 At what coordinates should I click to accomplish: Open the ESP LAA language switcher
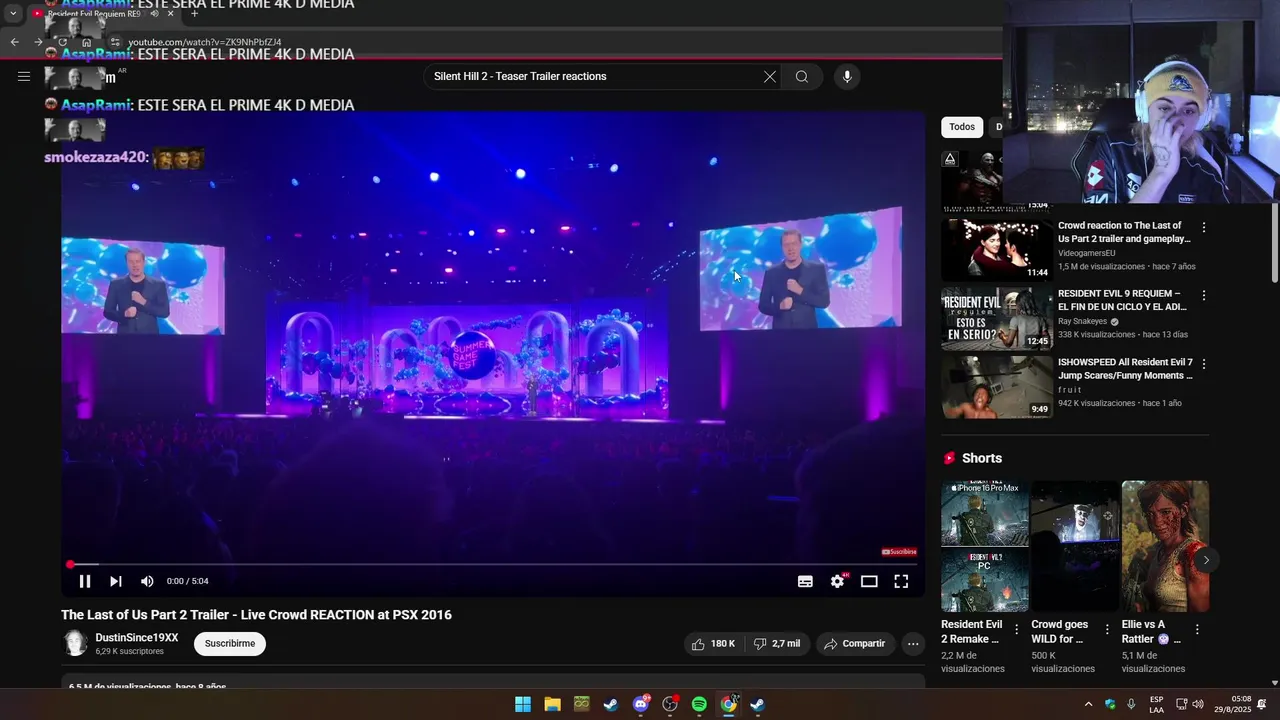point(1156,704)
